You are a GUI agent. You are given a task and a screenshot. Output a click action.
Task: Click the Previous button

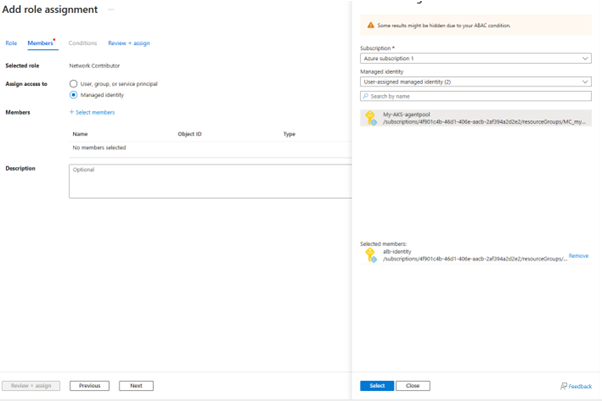point(89,386)
